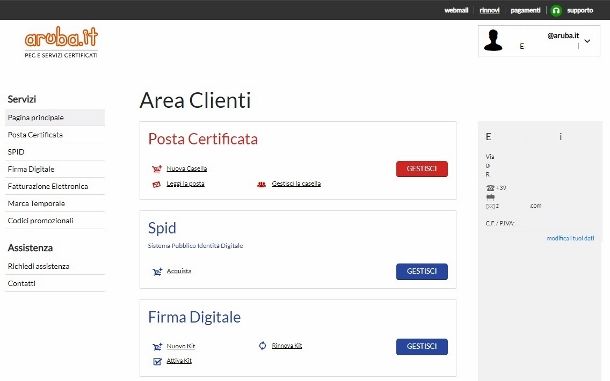Click the Acquista link under Spid
The width and height of the screenshot is (610, 381).
179,271
